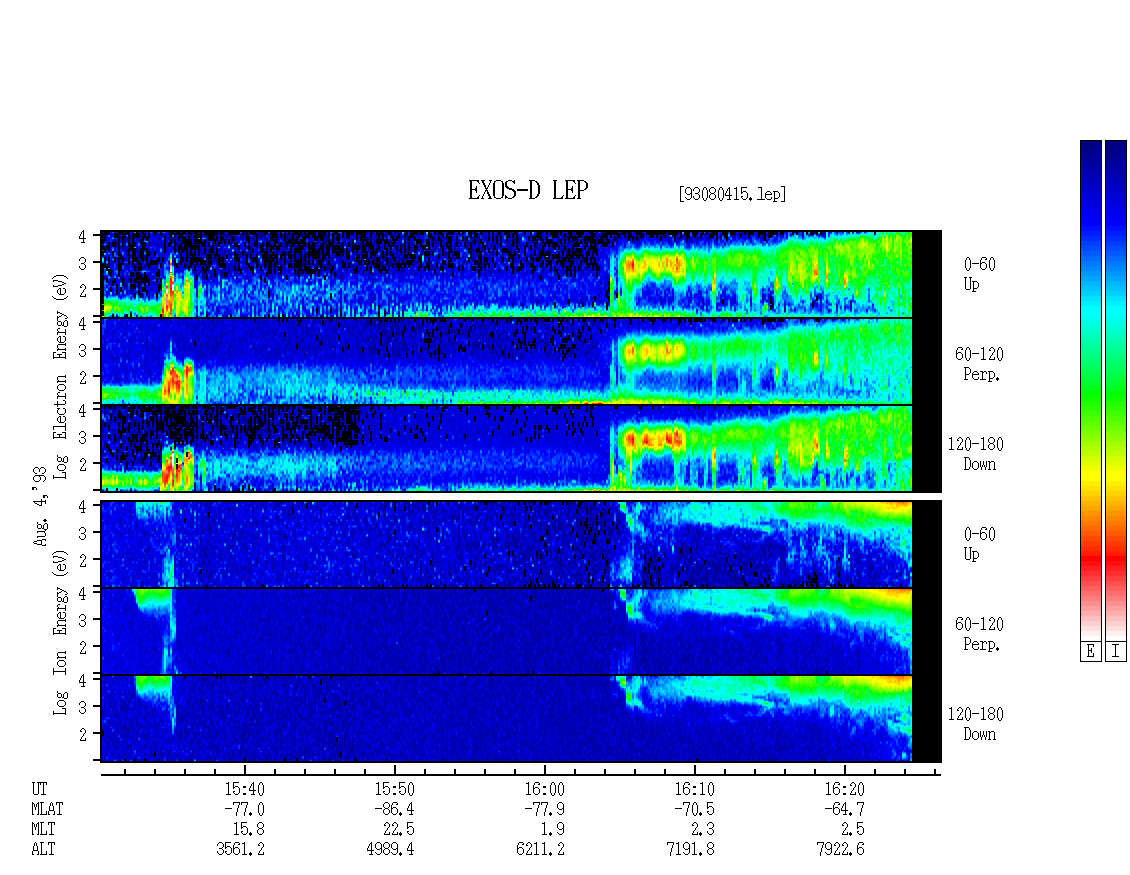Click the 15:50 UT tick label
Image resolution: width=1130 pixels, height=875 pixels.
[394, 789]
